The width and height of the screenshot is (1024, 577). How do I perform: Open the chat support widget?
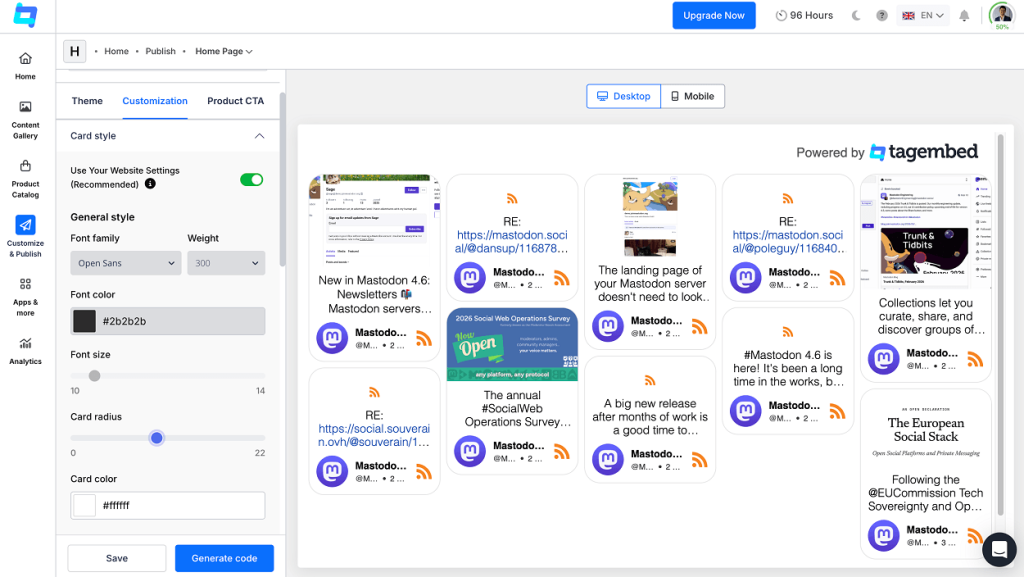(x=999, y=550)
